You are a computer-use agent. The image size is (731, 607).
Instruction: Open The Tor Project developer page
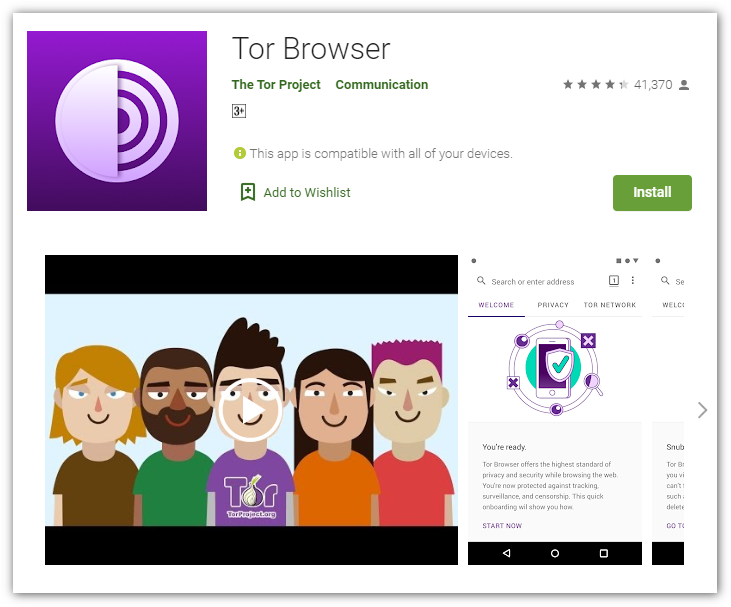point(276,84)
